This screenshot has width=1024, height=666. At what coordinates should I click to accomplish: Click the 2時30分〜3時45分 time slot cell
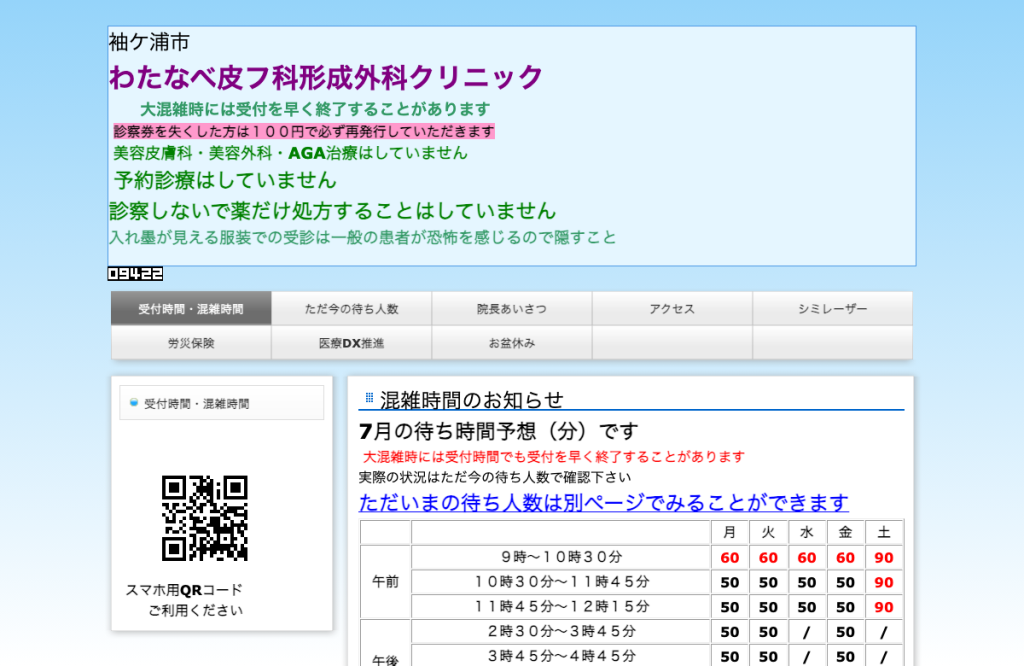561,631
